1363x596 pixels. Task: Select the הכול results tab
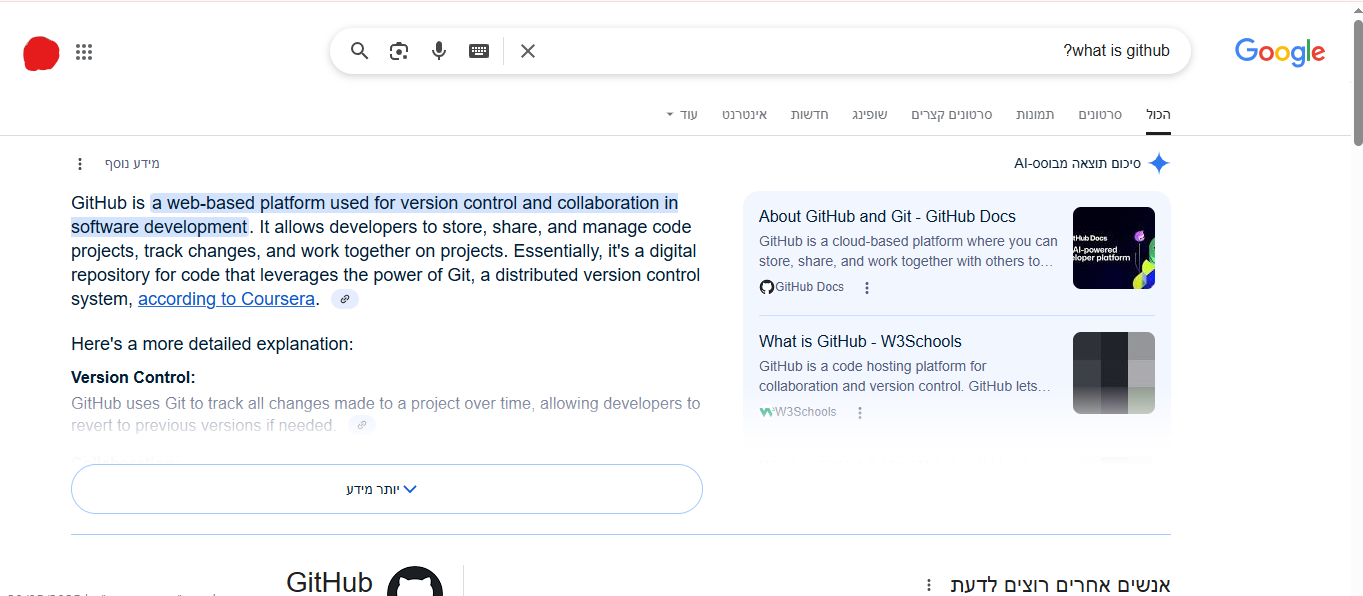(1158, 115)
